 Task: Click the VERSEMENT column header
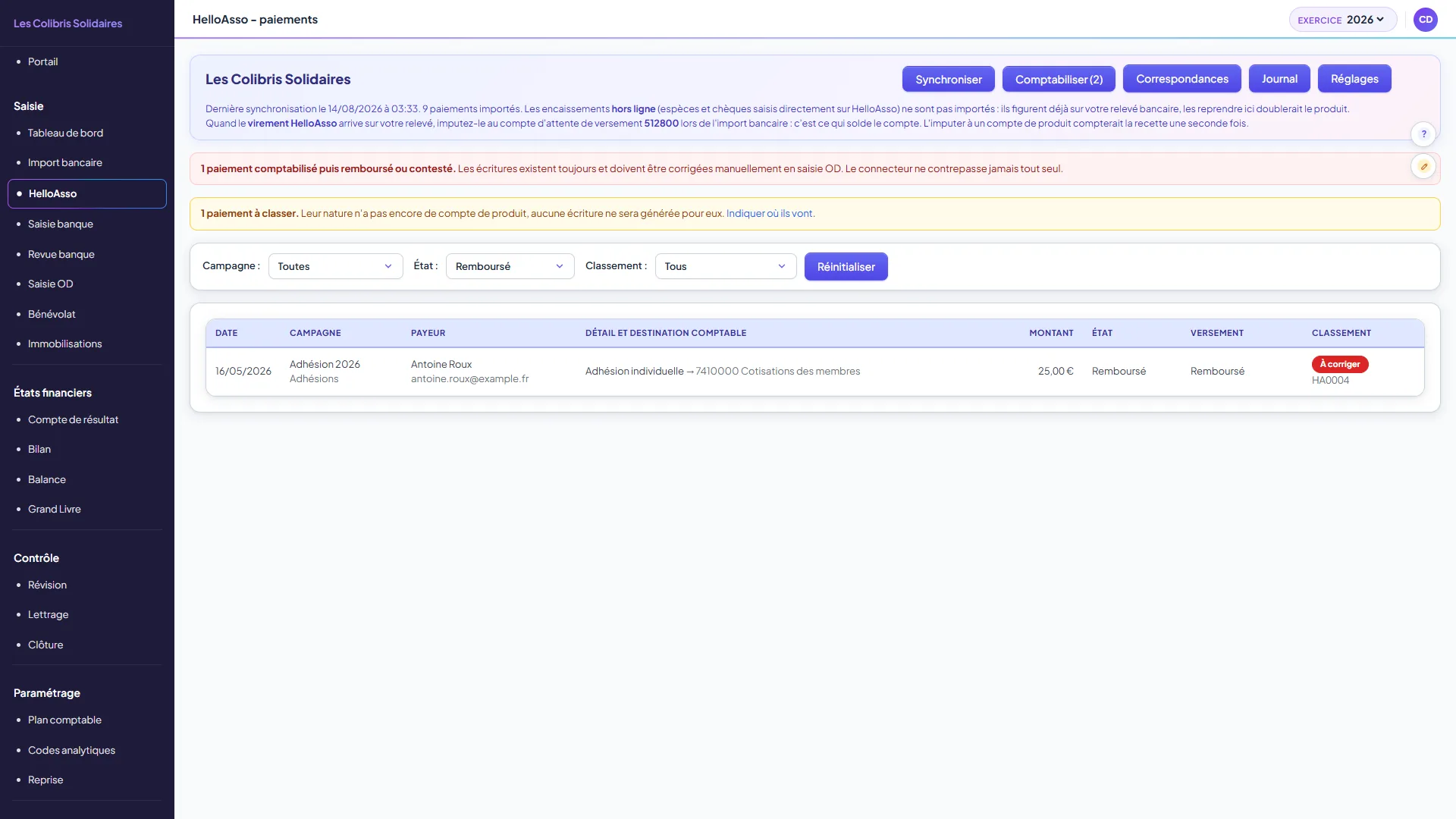1216,333
